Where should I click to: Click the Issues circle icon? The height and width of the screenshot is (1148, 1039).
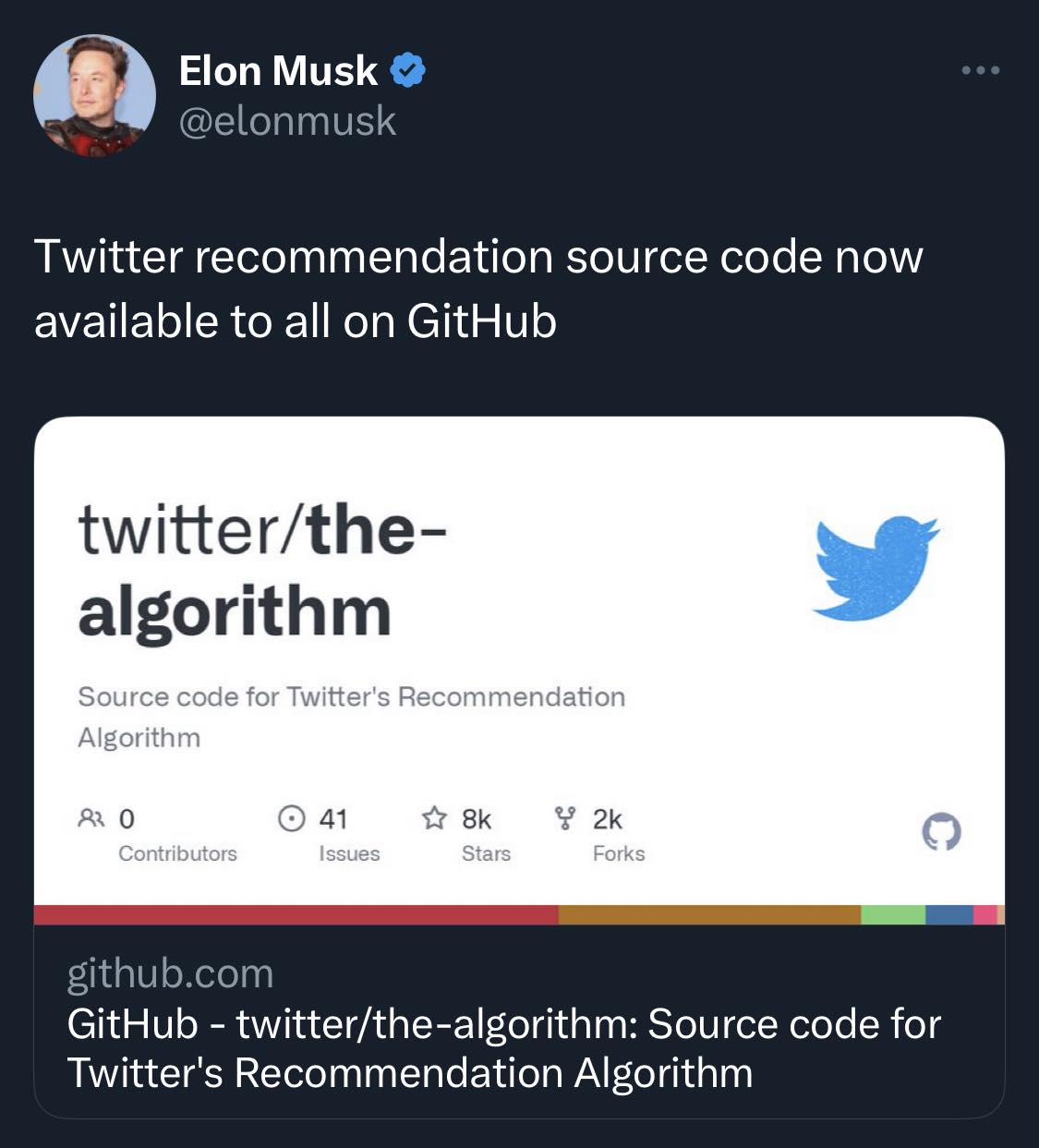[290, 816]
